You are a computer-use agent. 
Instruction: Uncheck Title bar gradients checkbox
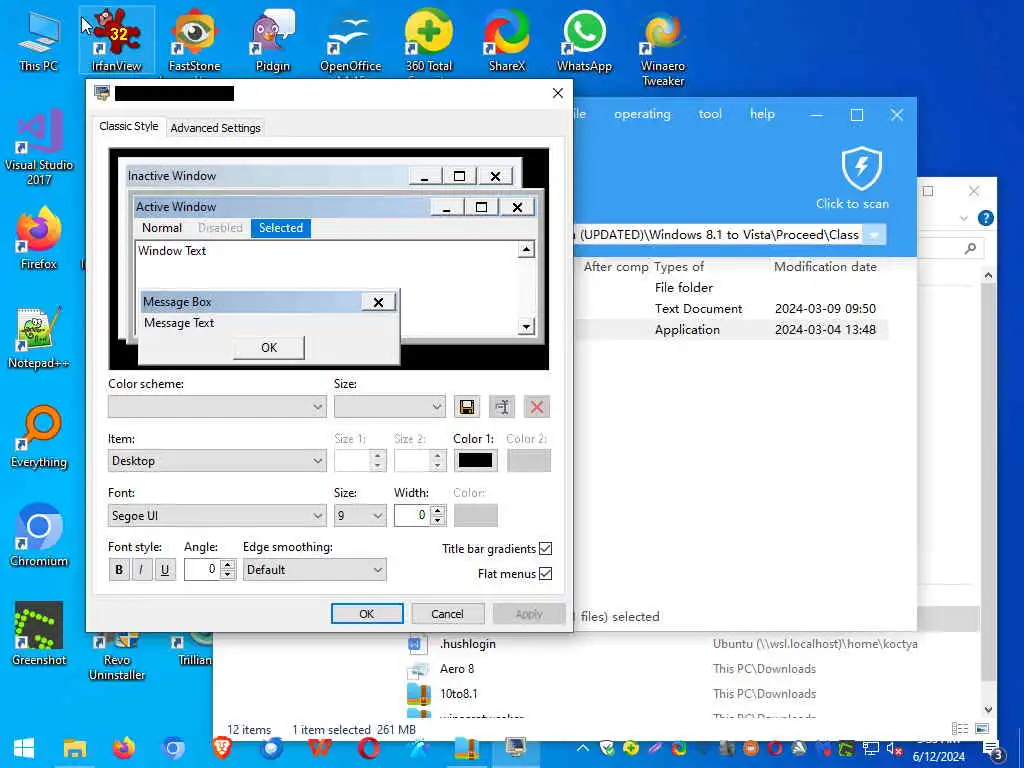[x=545, y=549]
